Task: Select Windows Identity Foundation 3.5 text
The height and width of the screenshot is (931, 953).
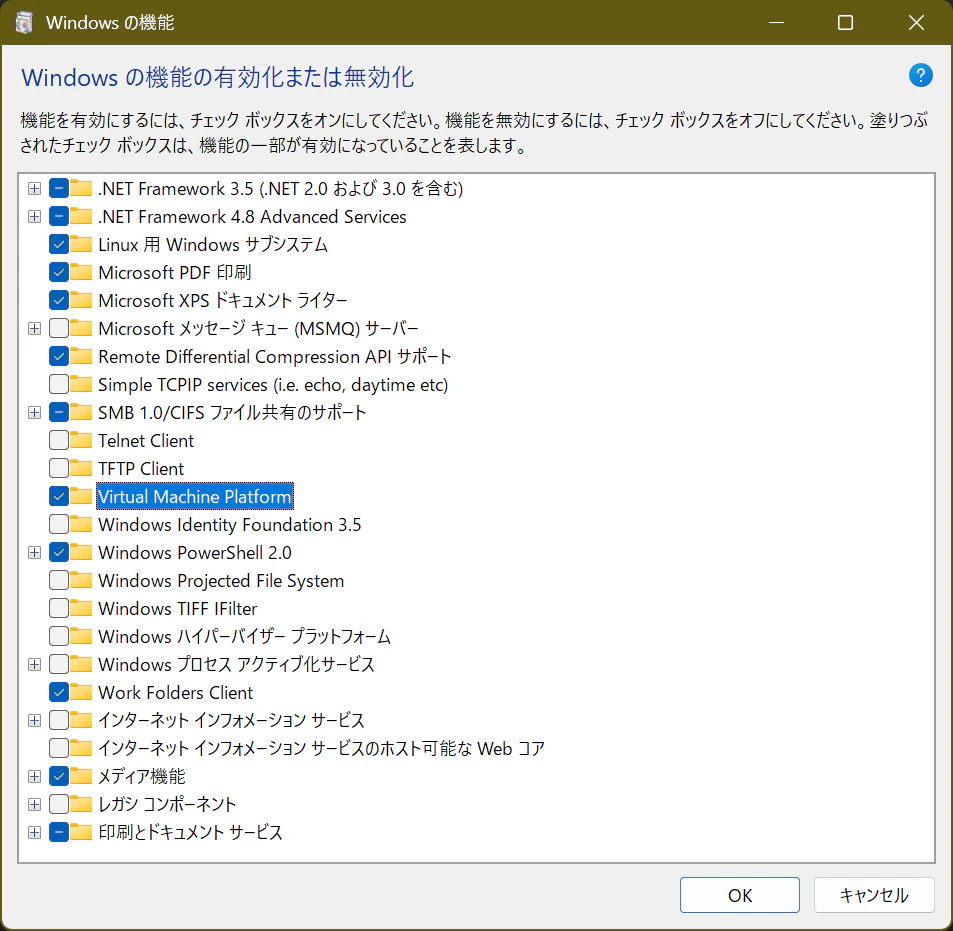Action: pyautogui.click(x=229, y=524)
